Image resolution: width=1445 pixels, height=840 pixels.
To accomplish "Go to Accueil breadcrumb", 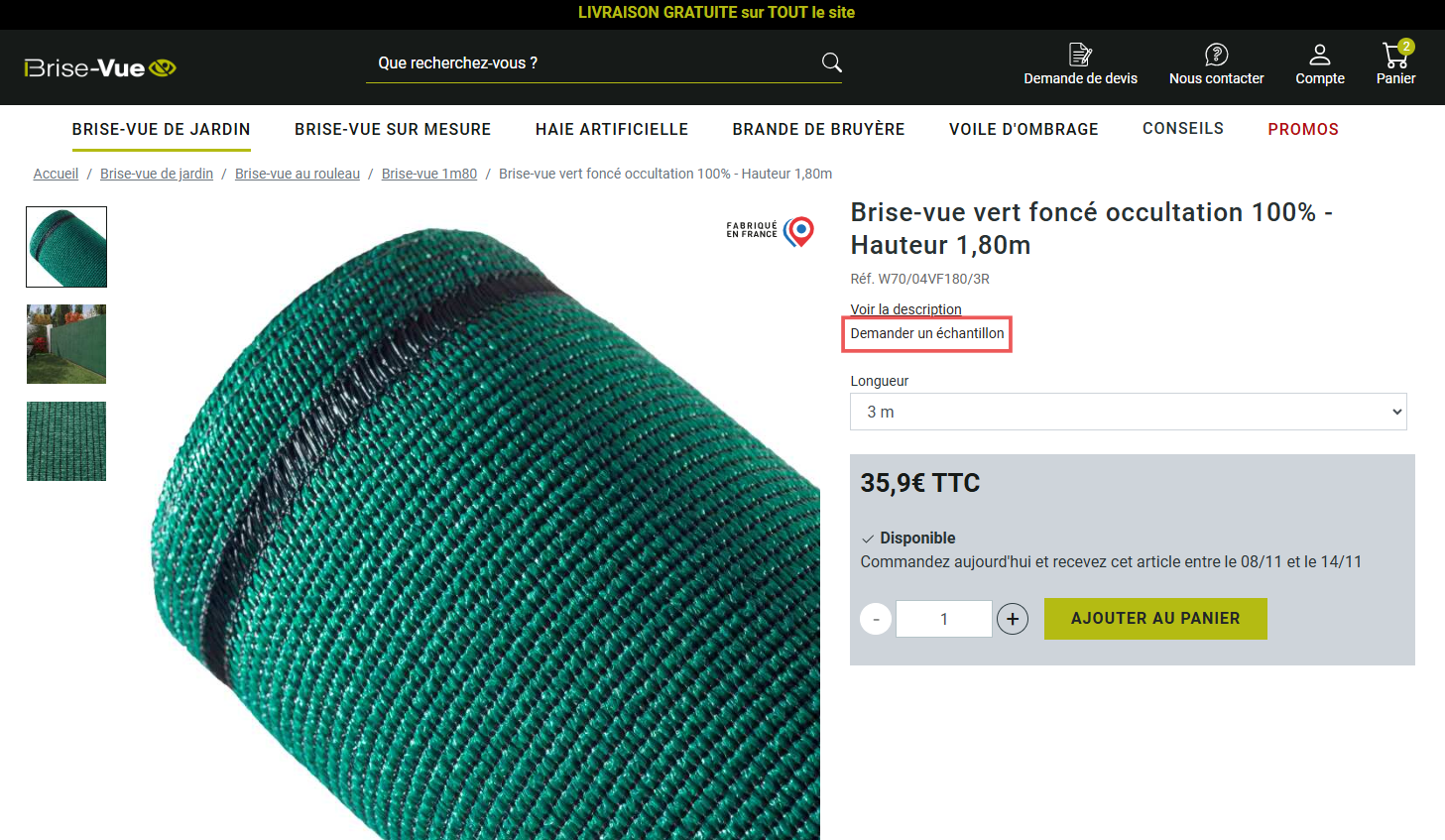I will (x=56, y=174).
